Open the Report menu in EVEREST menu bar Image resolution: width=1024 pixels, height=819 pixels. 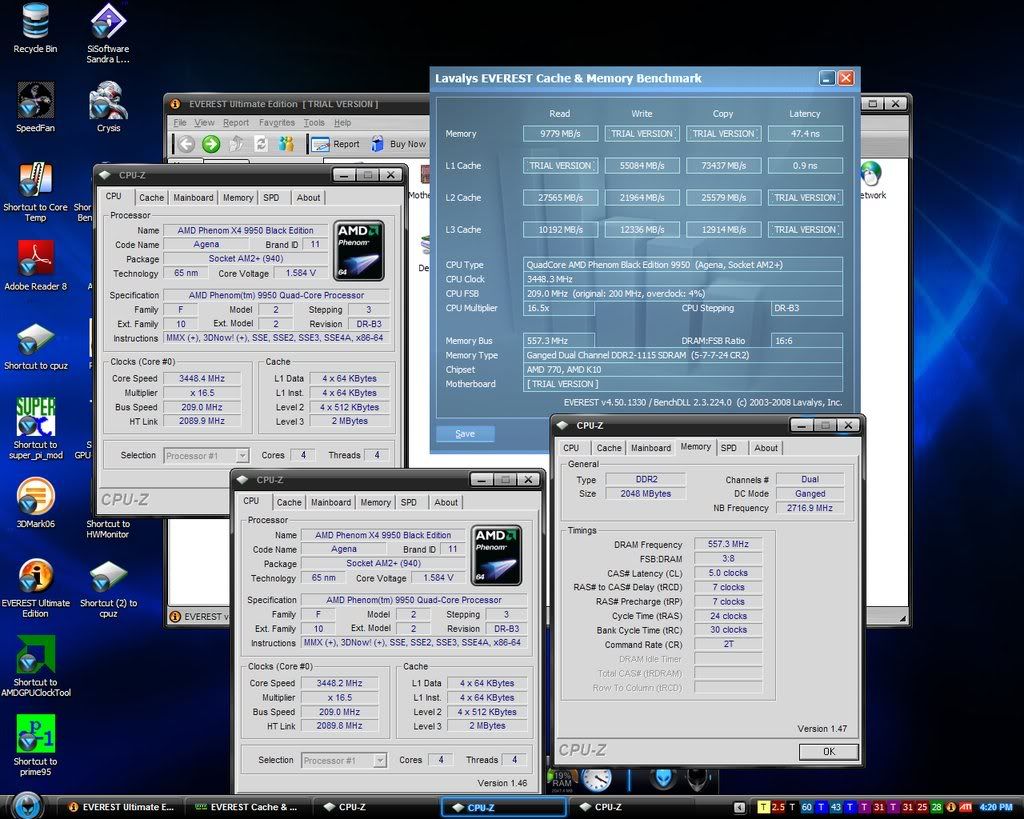(236, 122)
